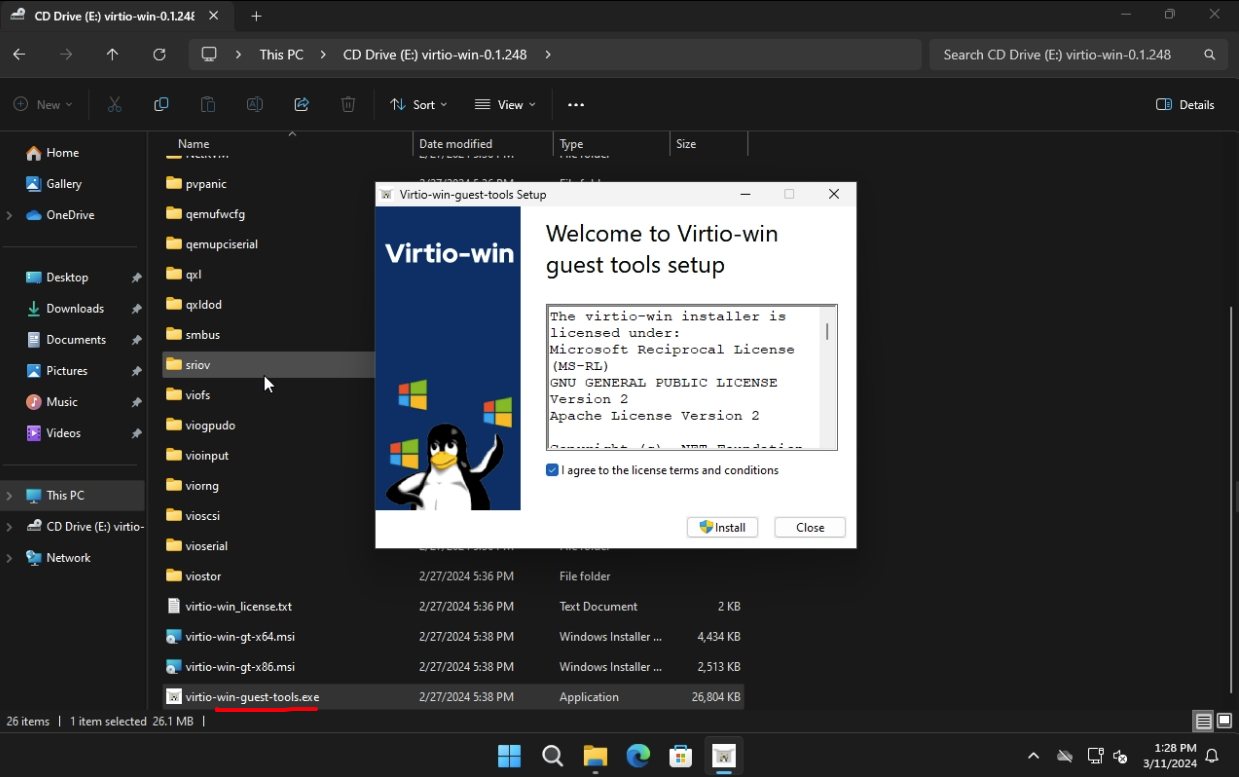Screen dimensions: 1239x777
Task: Open a new File Explorer tab
Action: [256, 16]
